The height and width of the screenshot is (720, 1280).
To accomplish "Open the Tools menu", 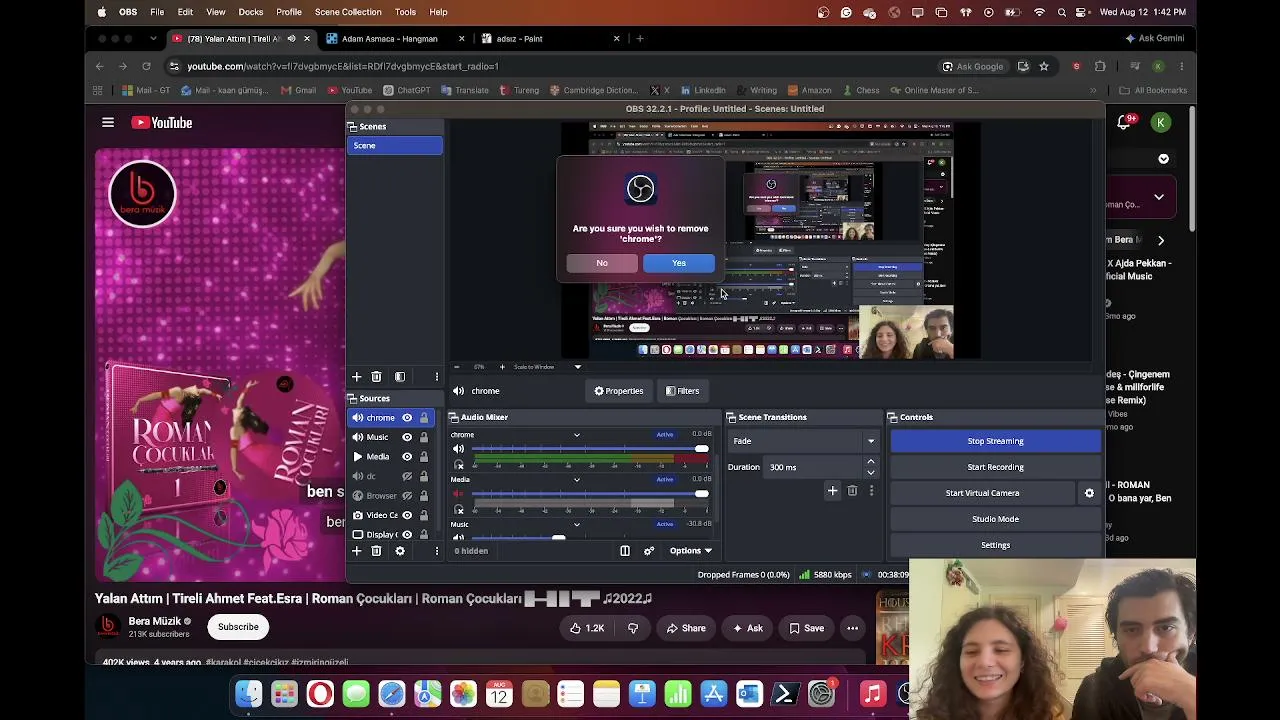I will [x=405, y=12].
